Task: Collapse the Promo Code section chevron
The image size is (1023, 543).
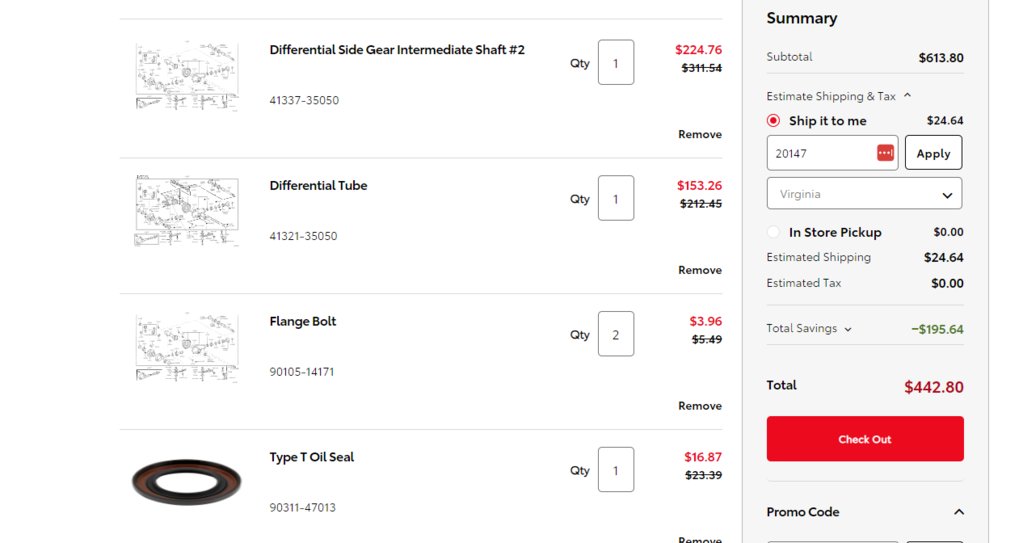Action: click(x=958, y=512)
